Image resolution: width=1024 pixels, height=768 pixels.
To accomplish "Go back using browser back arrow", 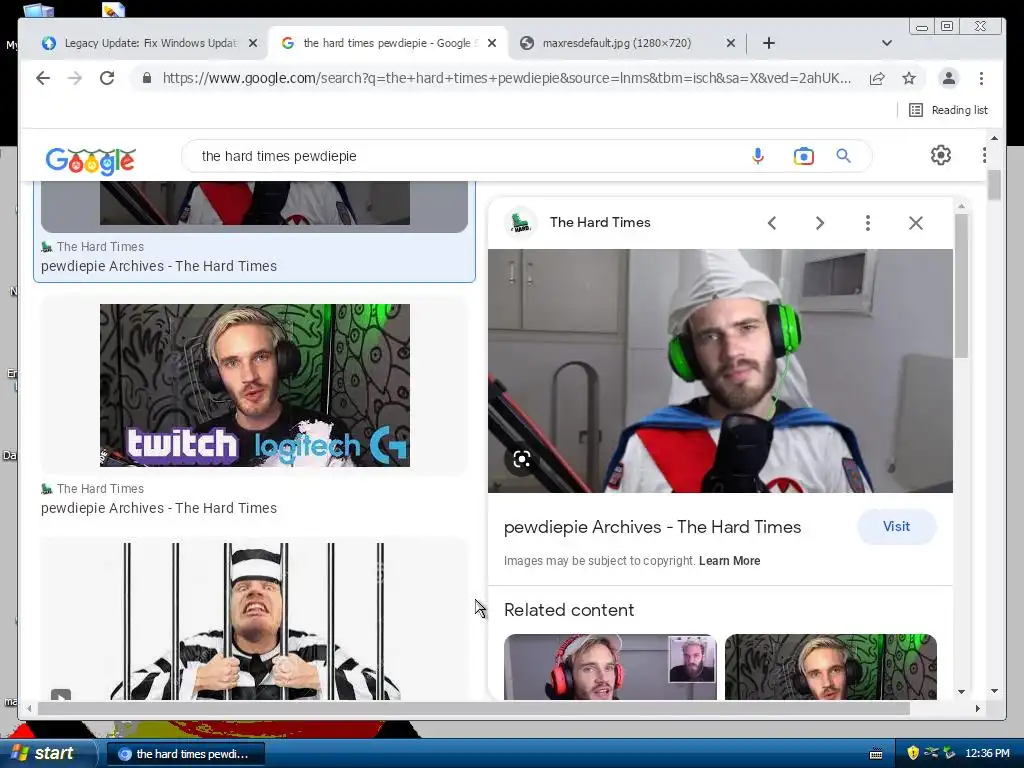I will [x=43, y=78].
